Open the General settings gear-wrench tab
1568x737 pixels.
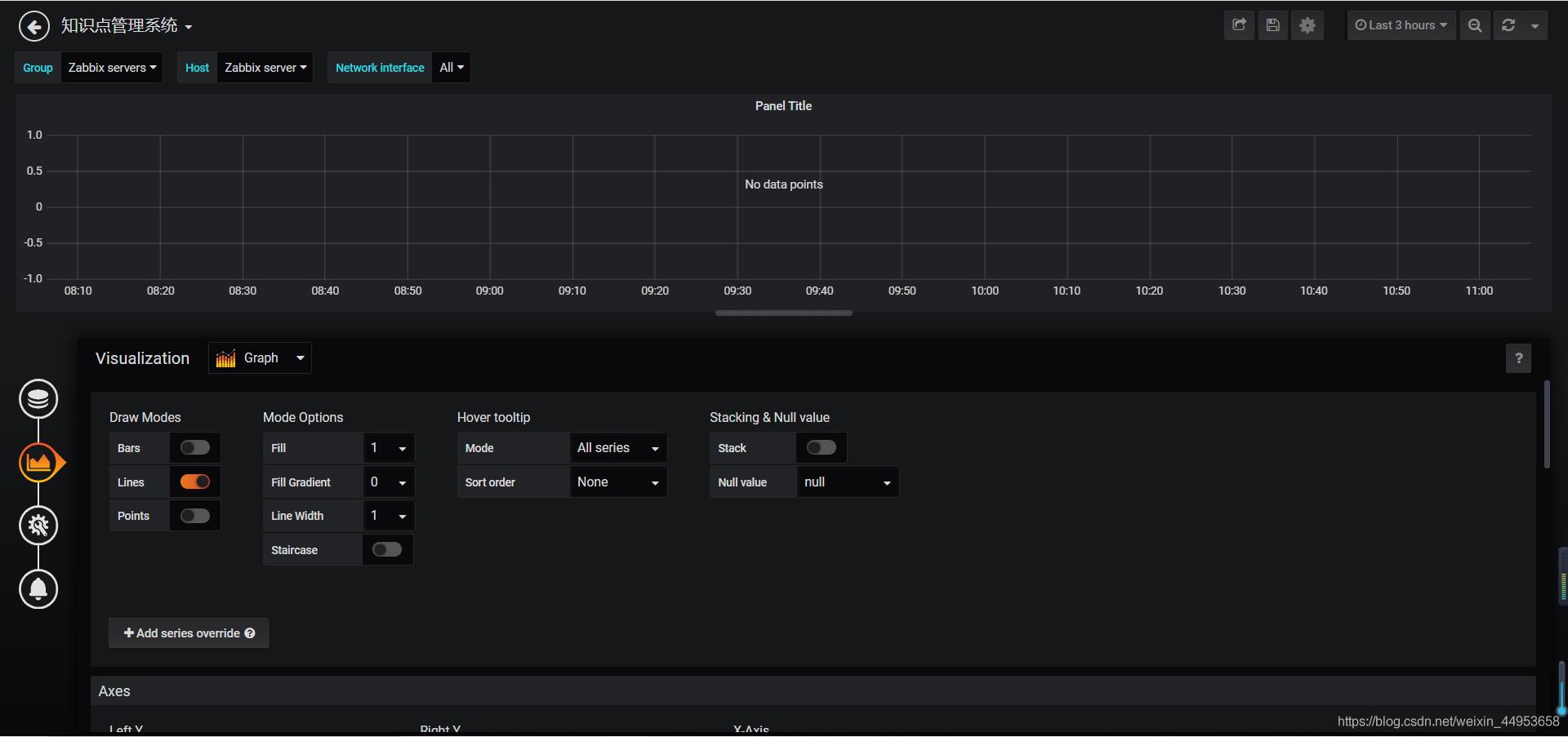38,526
